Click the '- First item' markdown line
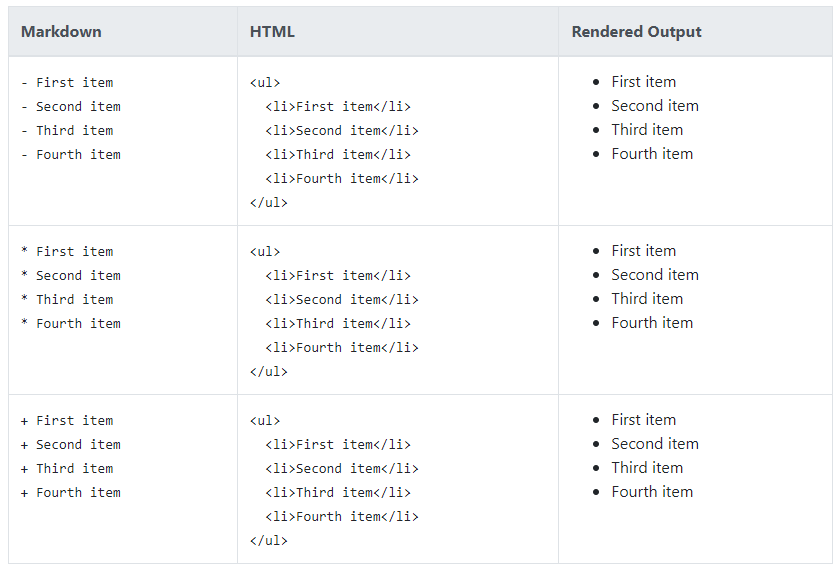The width and height of the screenshot is (838, 564). (x=67, y=83)
